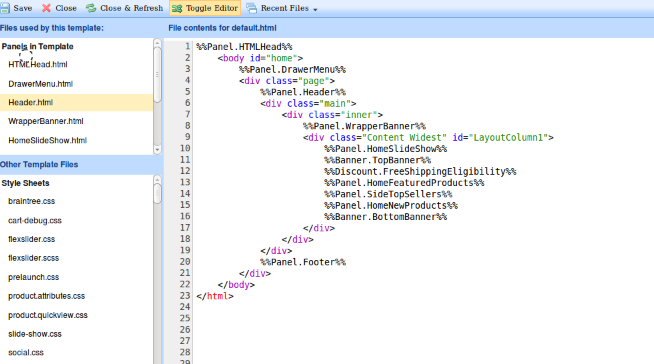Open slide-show.css stylesheet
654x364 pixels.
pos(35,334)
